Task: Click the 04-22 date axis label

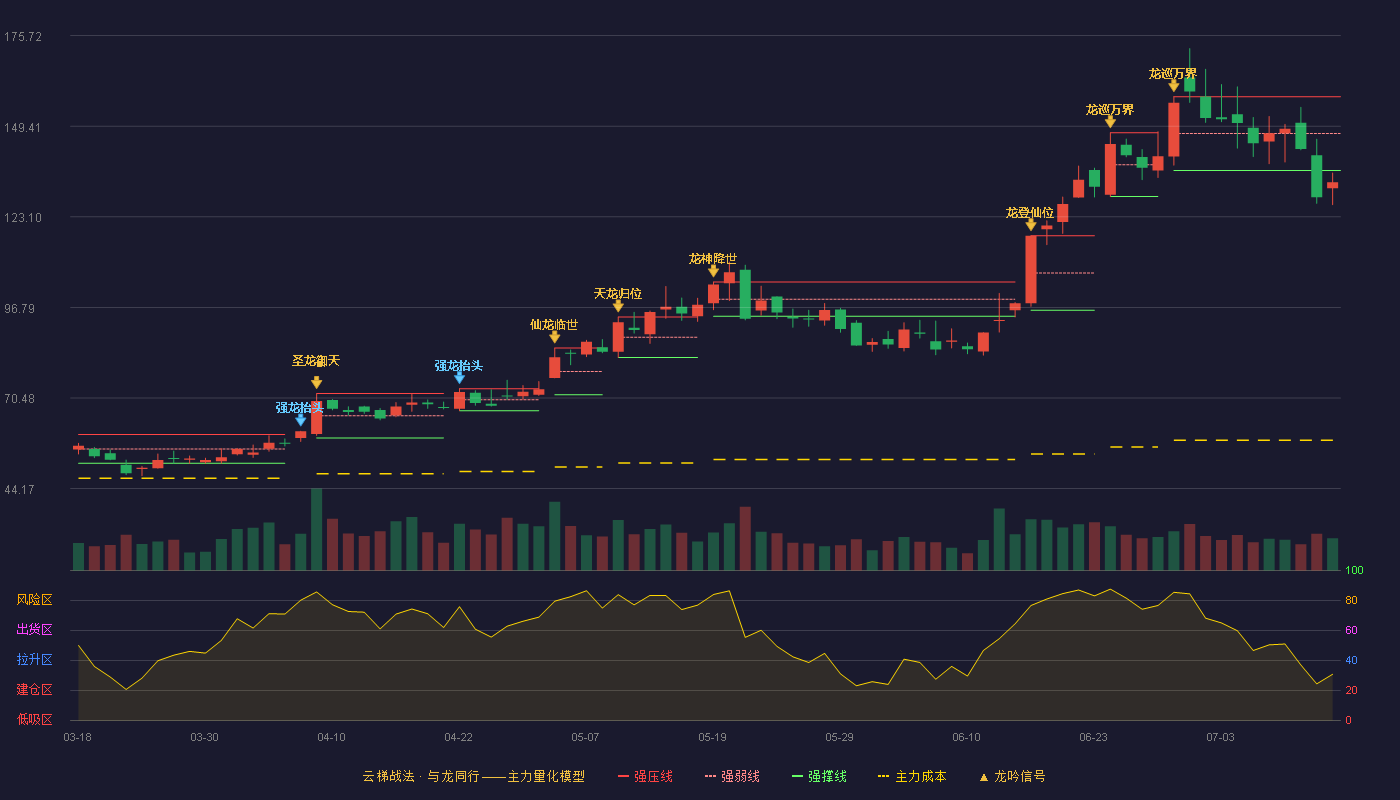Action: [x=458, y=737]
